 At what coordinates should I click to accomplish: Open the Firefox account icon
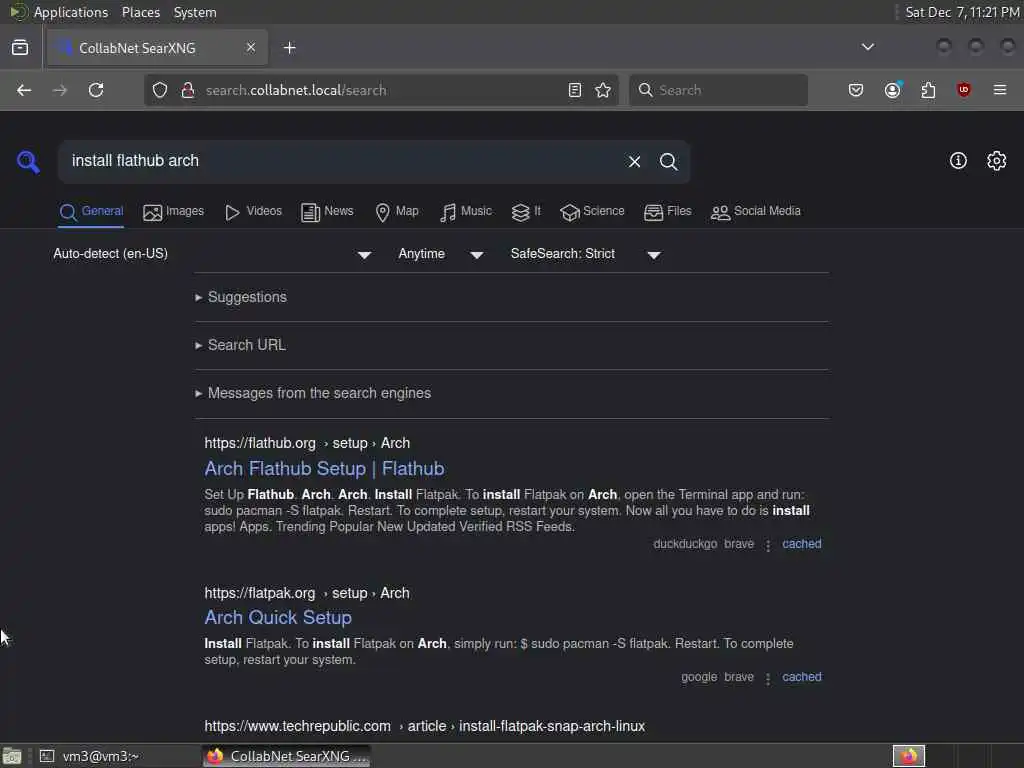tap(893, 90)
